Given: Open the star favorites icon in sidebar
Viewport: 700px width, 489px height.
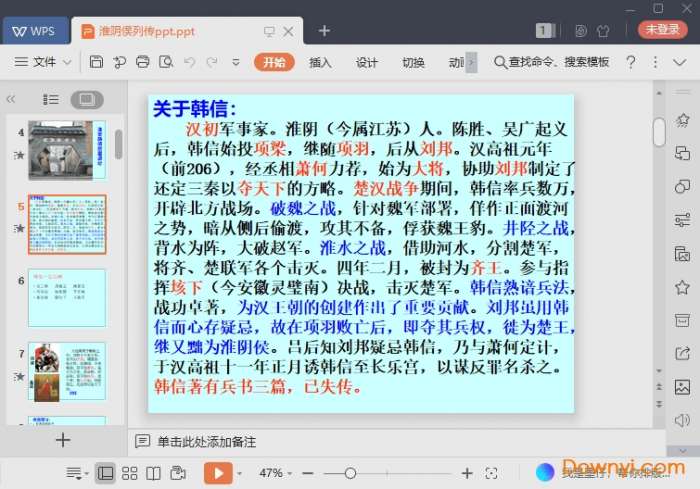Looking at the screenshot, I should tap(682, 287).
